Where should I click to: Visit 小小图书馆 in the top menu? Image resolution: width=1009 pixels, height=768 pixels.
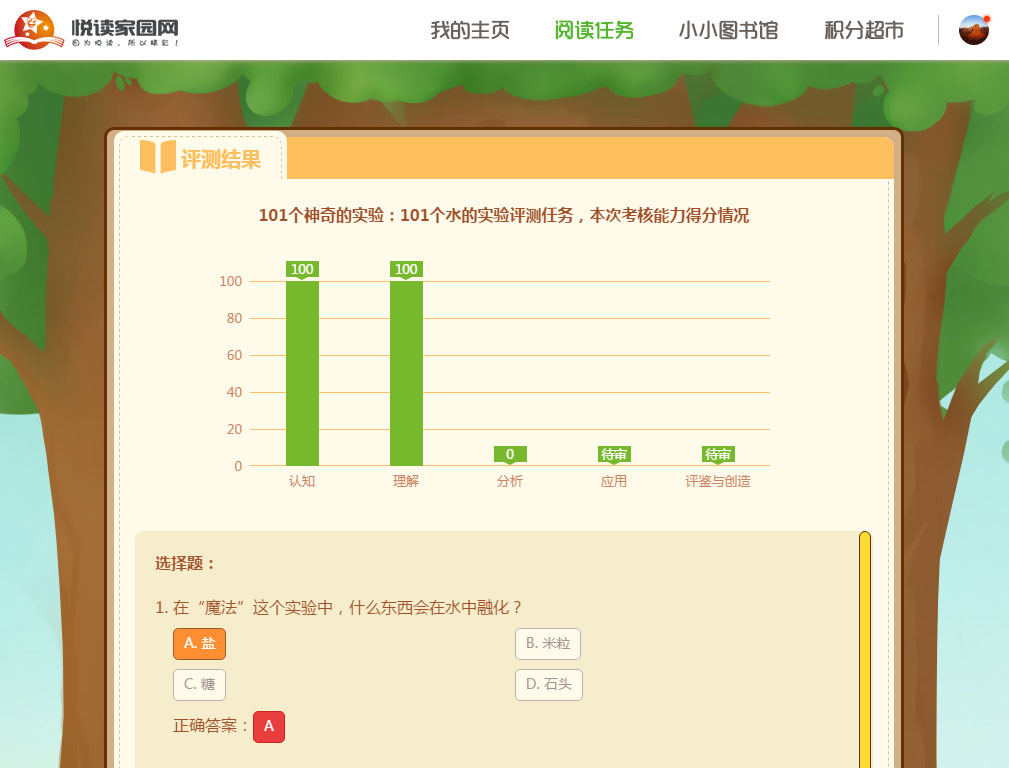point(728,30)
